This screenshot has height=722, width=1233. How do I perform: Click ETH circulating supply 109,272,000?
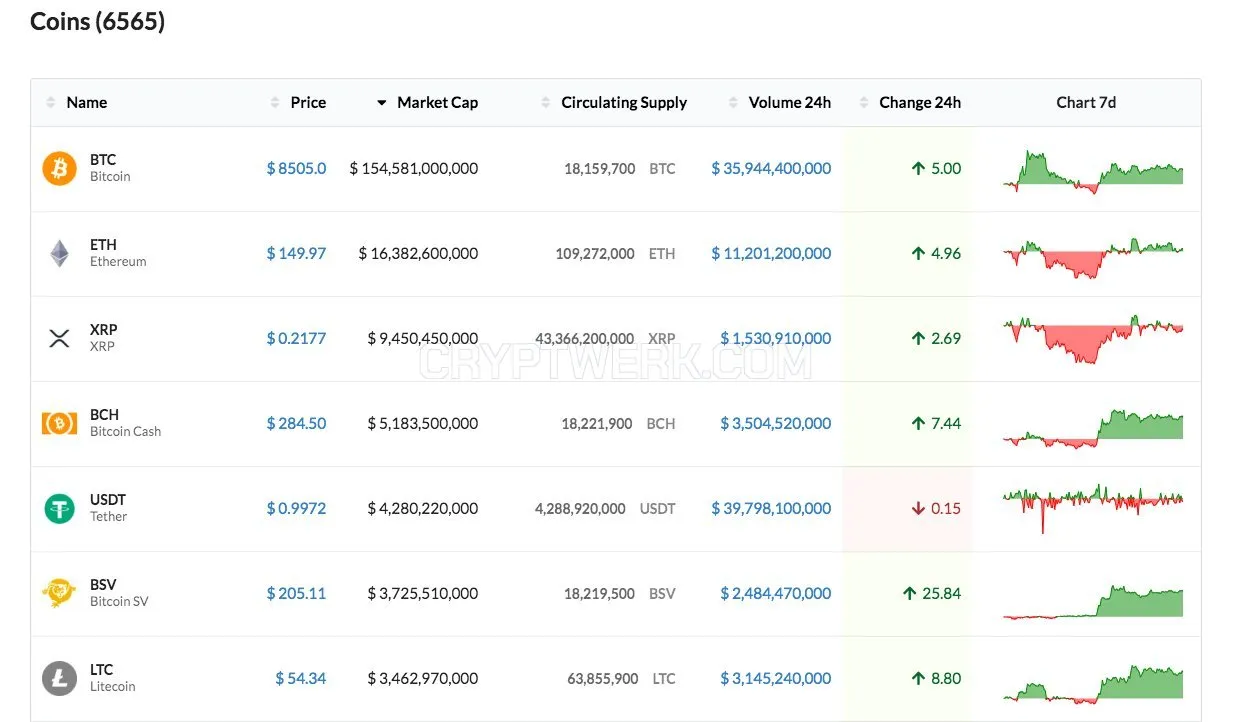pyautogui.click(x=595, y=254)
